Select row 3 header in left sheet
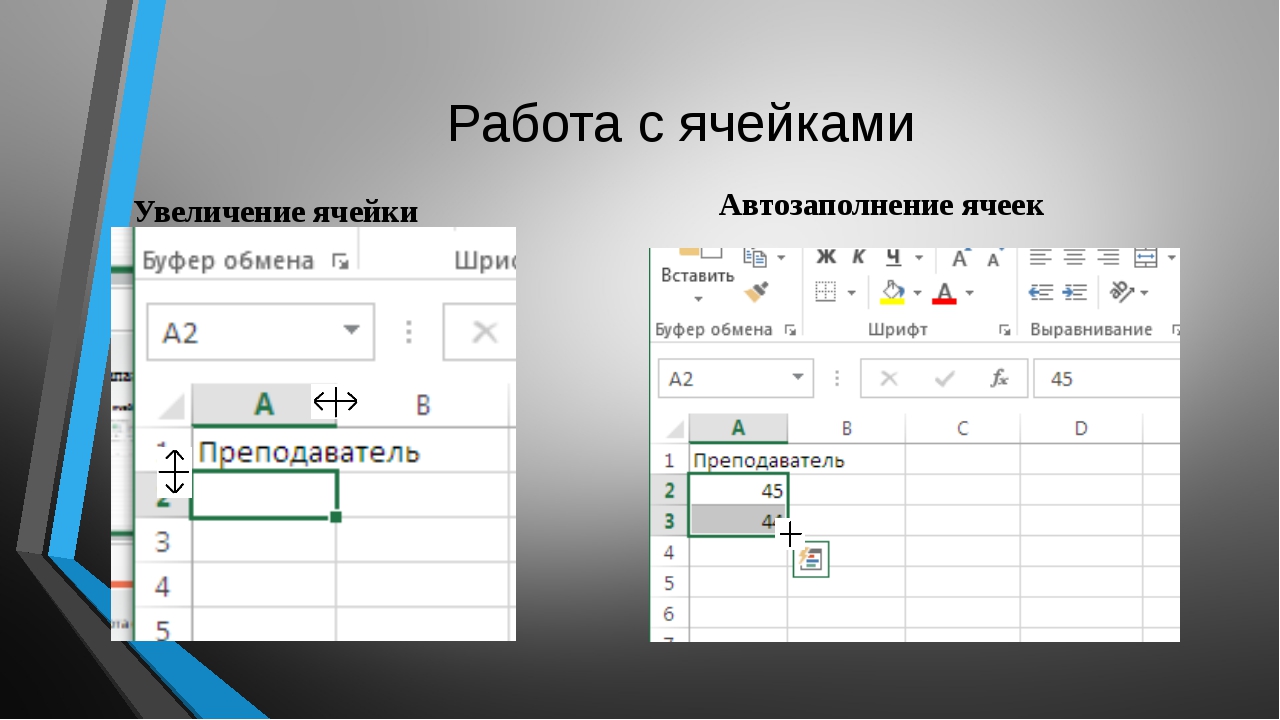This screenshot has width=1280, height=720. [x=161, y=542]
